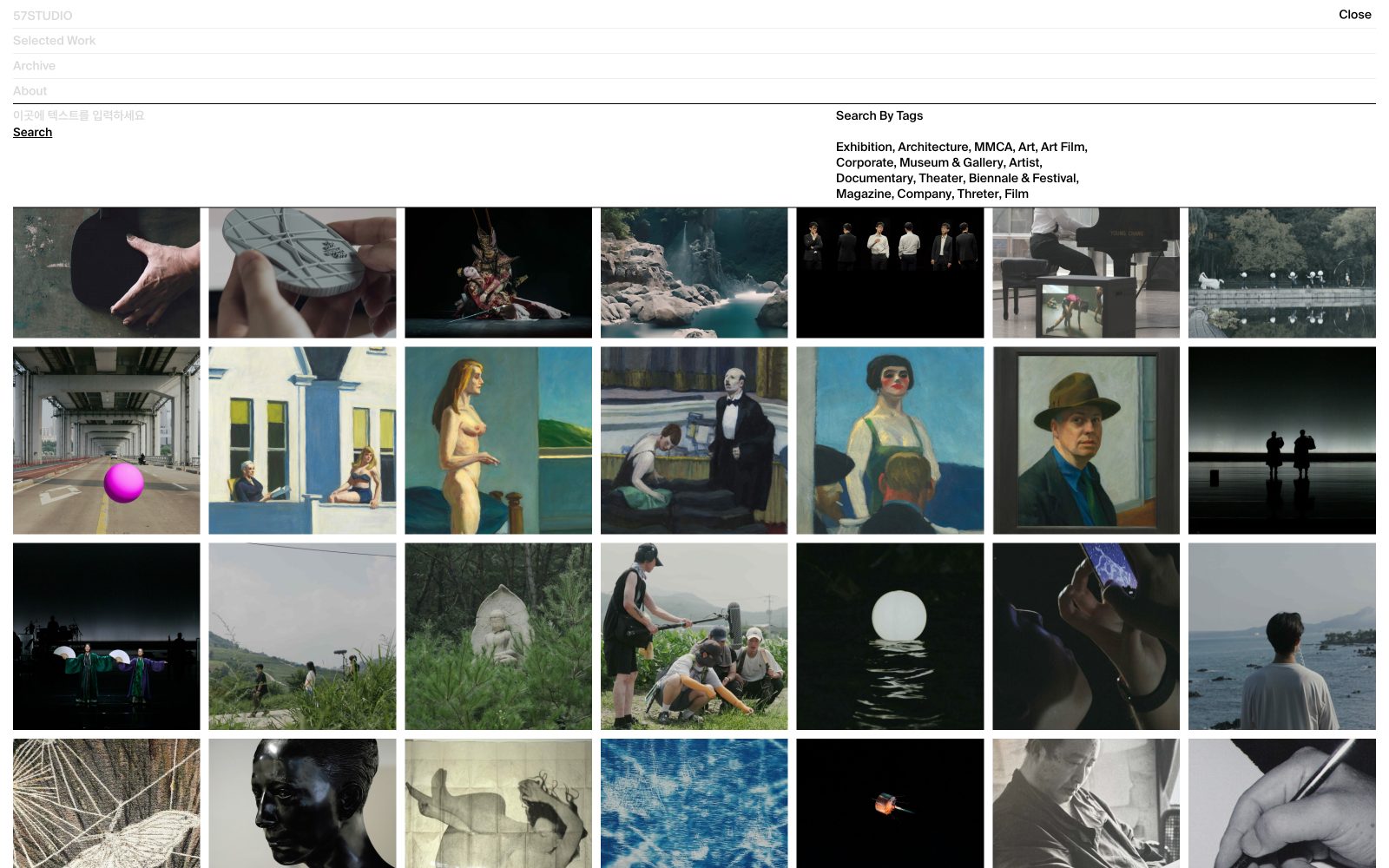Open the About page
The image size is (1389, 868).
(30, 91)
